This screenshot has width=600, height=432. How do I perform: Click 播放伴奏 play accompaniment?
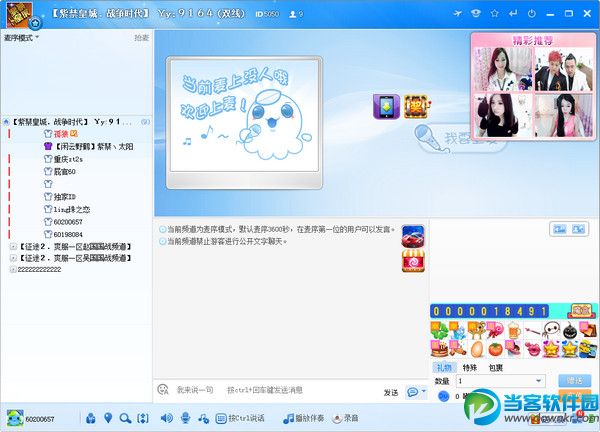(303, 418)
